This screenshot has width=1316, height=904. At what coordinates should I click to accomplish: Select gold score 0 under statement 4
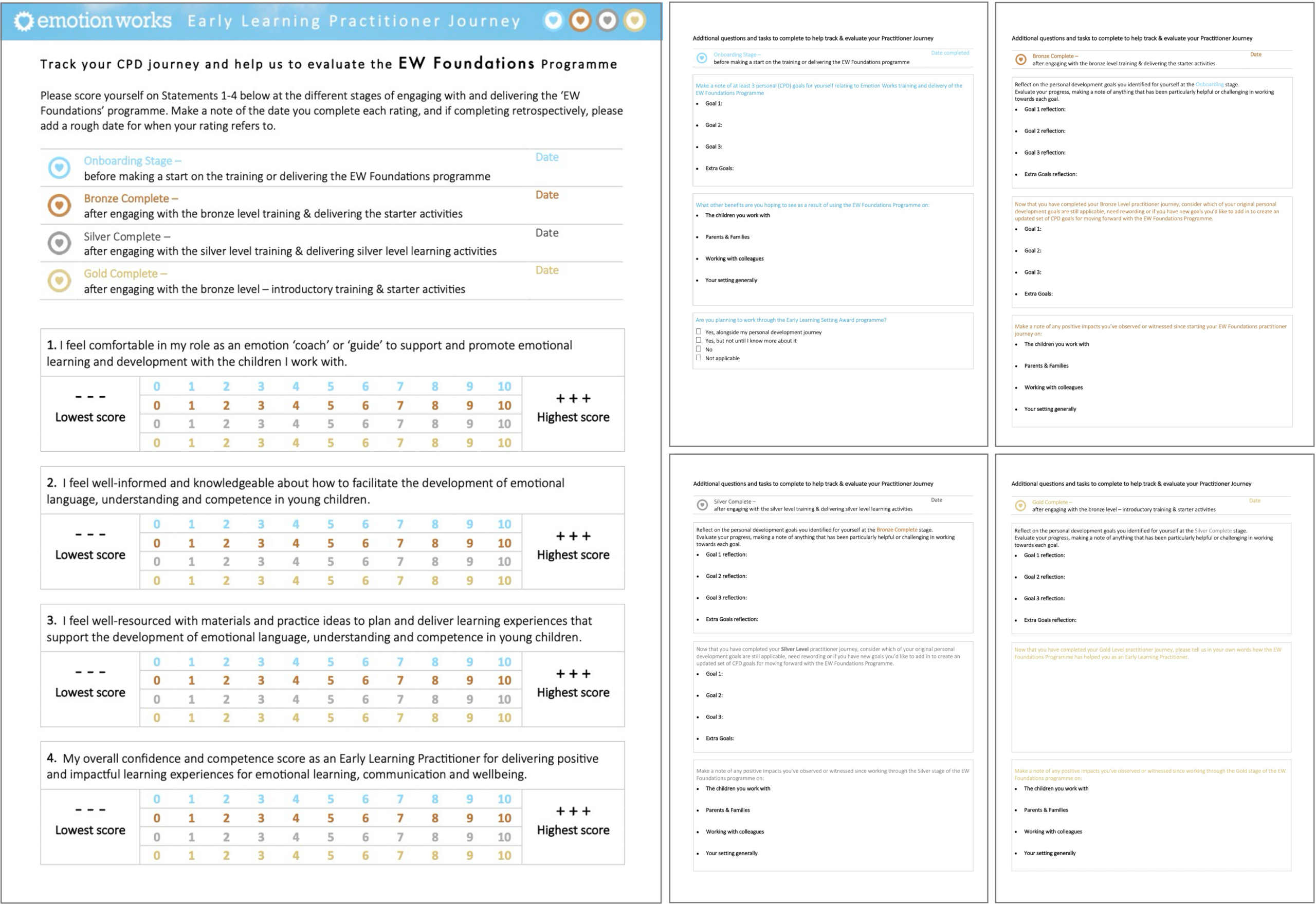click(157, 855)
